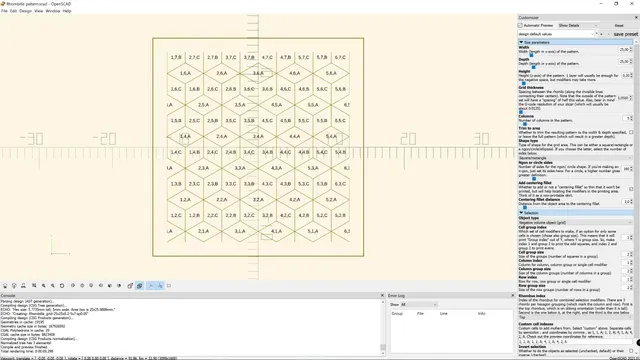
Task: Switch to Left view icon
Action: pyautogui.click(x=101, y=286)
